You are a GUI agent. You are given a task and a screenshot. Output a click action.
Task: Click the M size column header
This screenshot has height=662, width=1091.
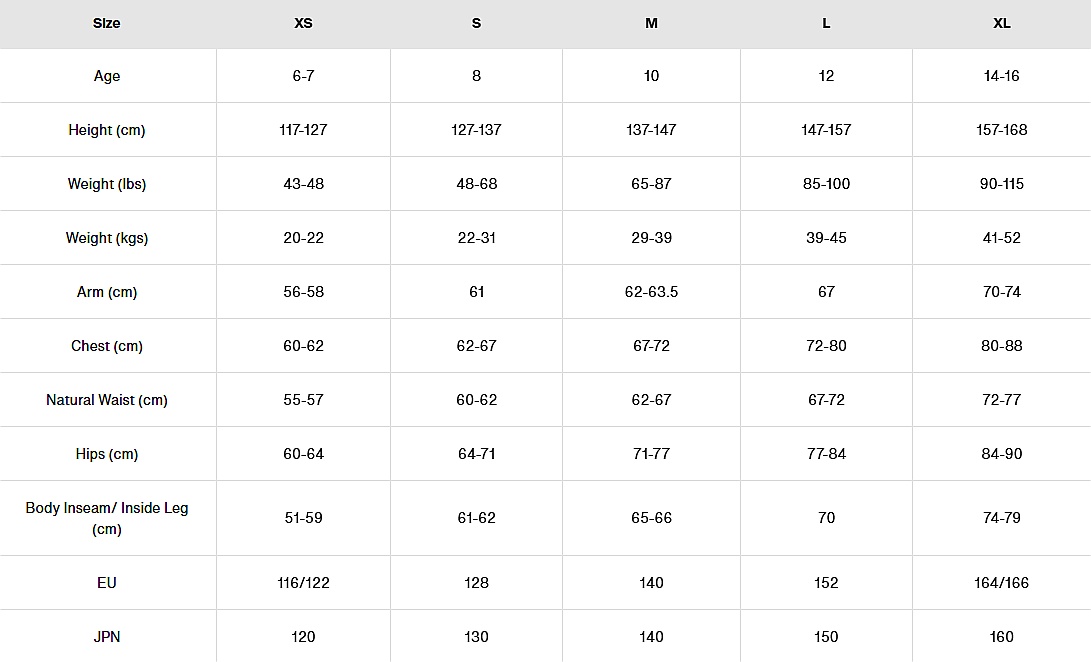tap(651, 23)
